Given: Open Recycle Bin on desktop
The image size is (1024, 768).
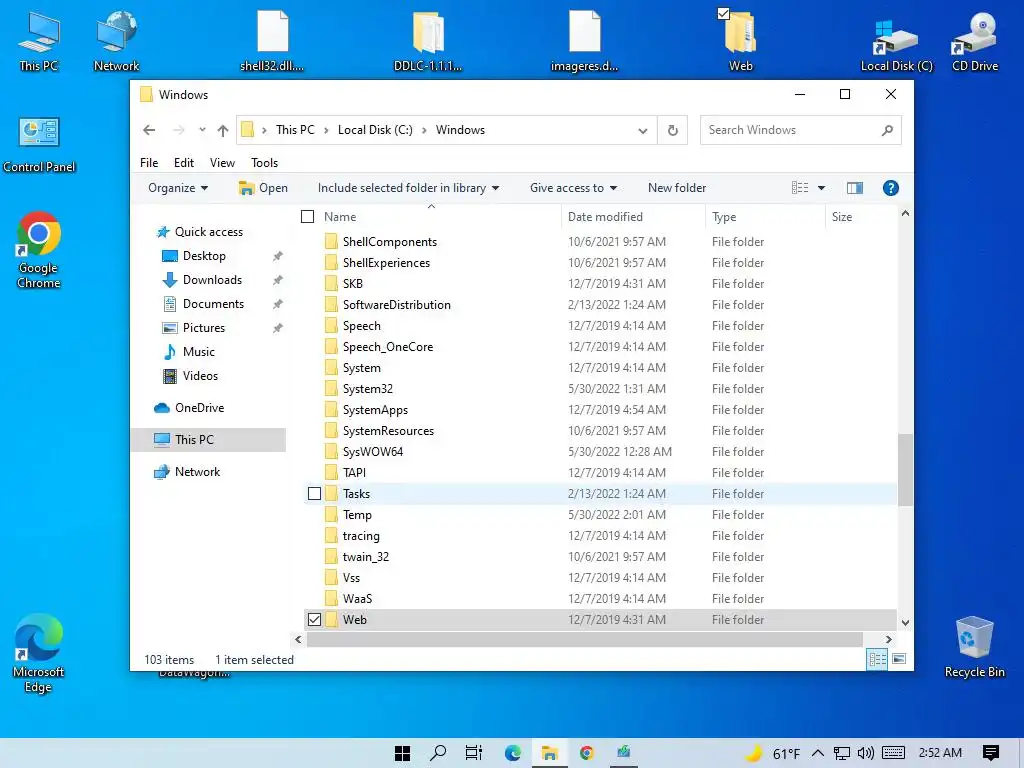Looking at the screenshot, I should (x=974, y=647).
